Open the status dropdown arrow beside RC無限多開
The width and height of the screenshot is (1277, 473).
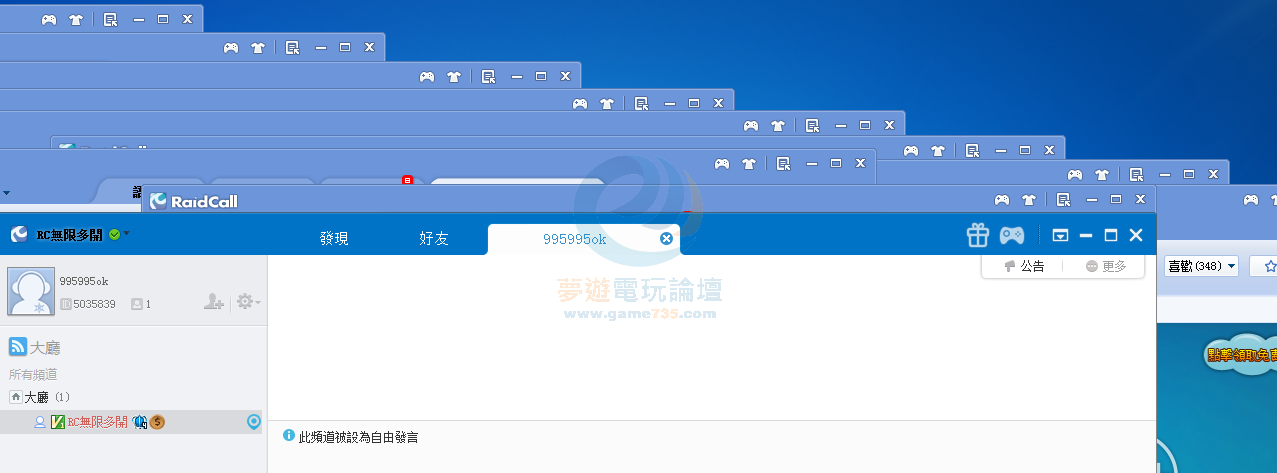(127, 234)
